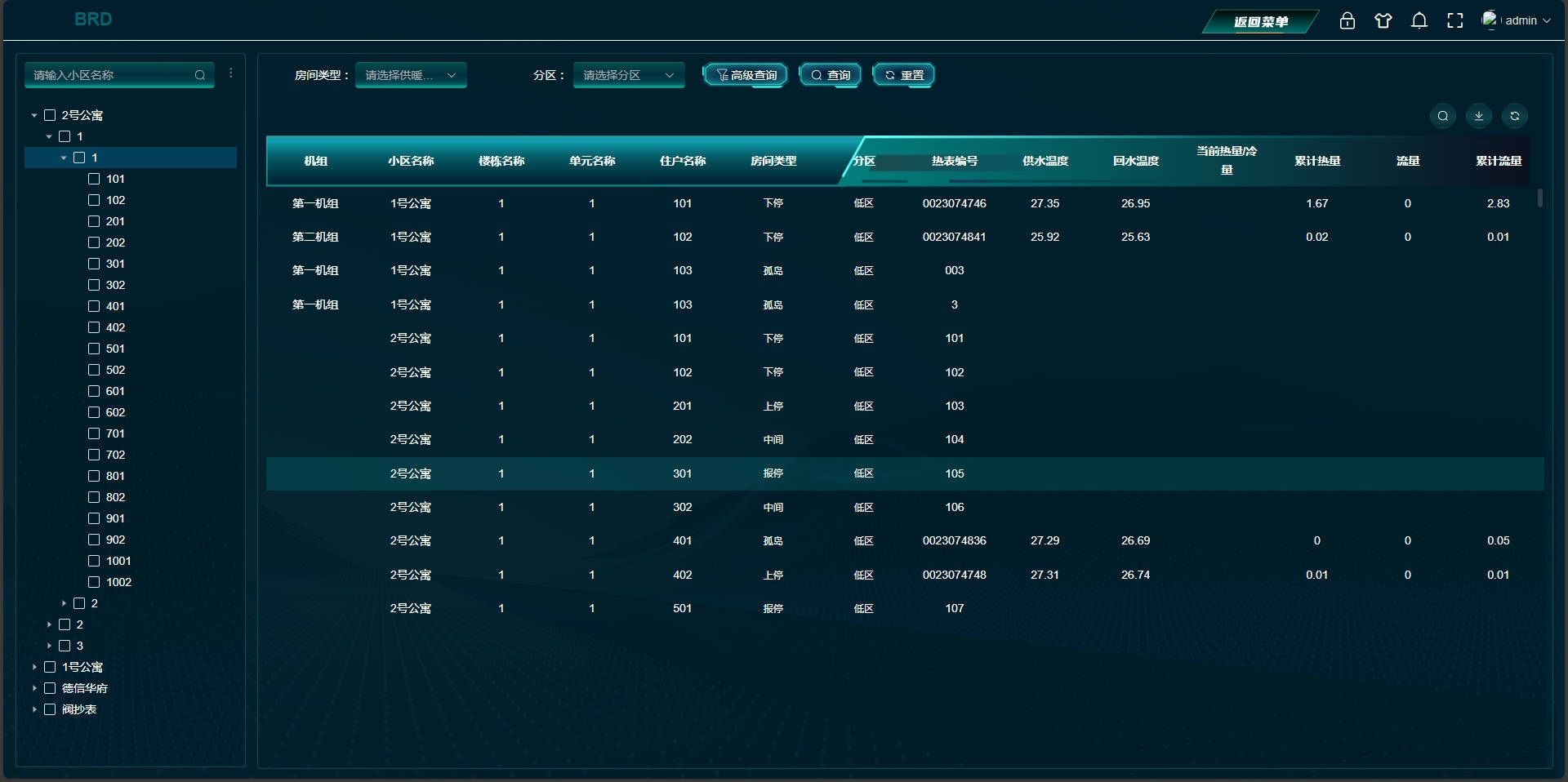The width and height of the screenshot is (1568, 782).
Task: Click the table search round icon
Action: coord(1443,116)
